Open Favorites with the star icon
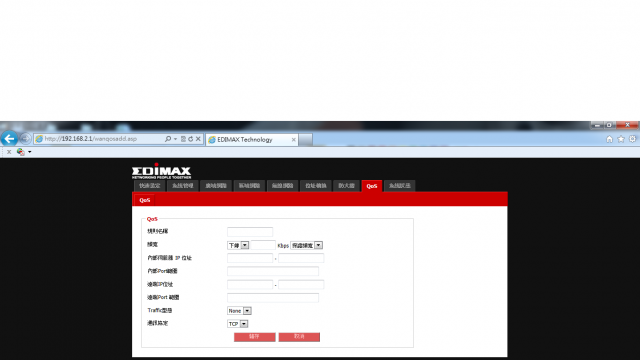Screen dimensions: 640x360 (621, 139)
